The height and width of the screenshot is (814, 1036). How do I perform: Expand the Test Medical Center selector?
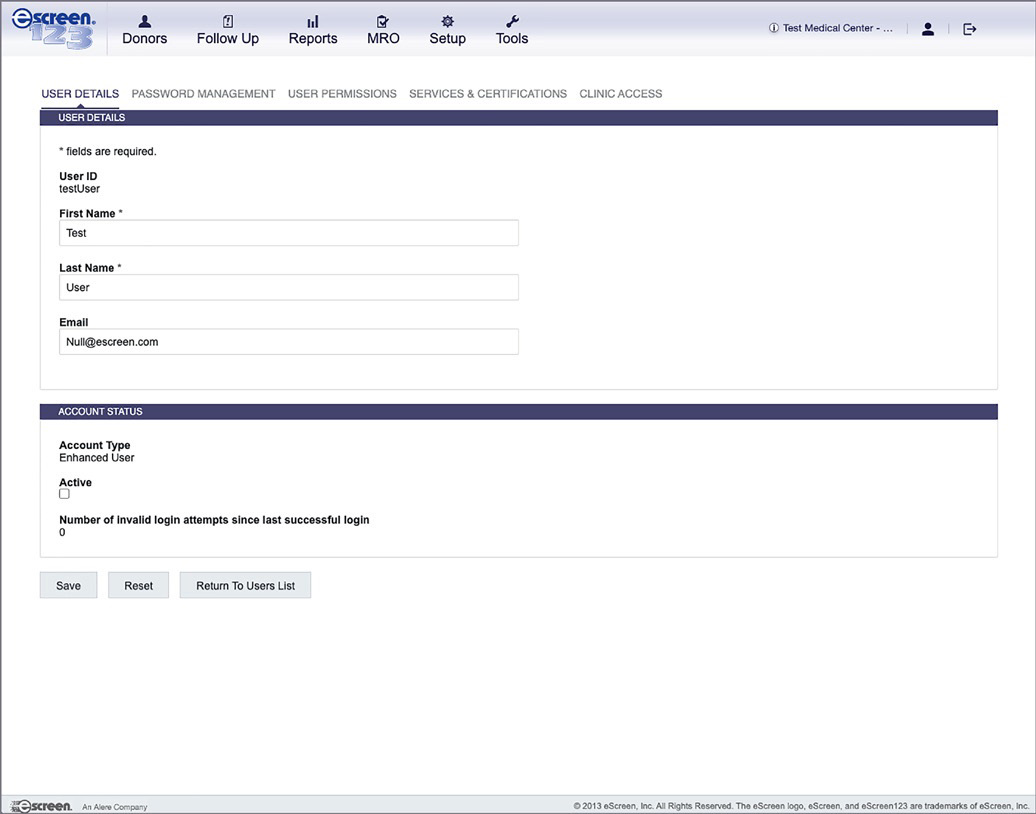[x=831, y=29]
